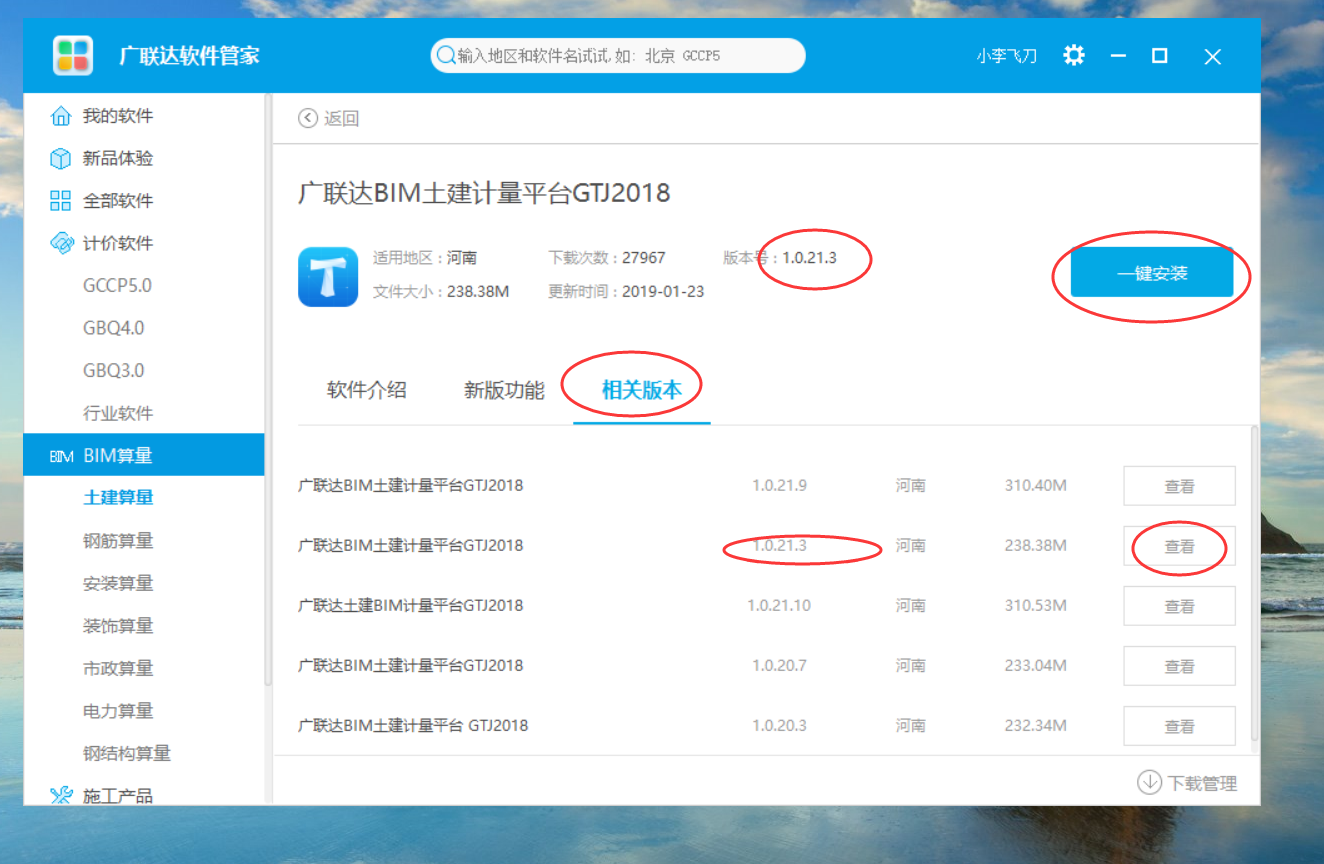
Task: Click version text 1.0.21.10 in the list
Action: point(779,605)
